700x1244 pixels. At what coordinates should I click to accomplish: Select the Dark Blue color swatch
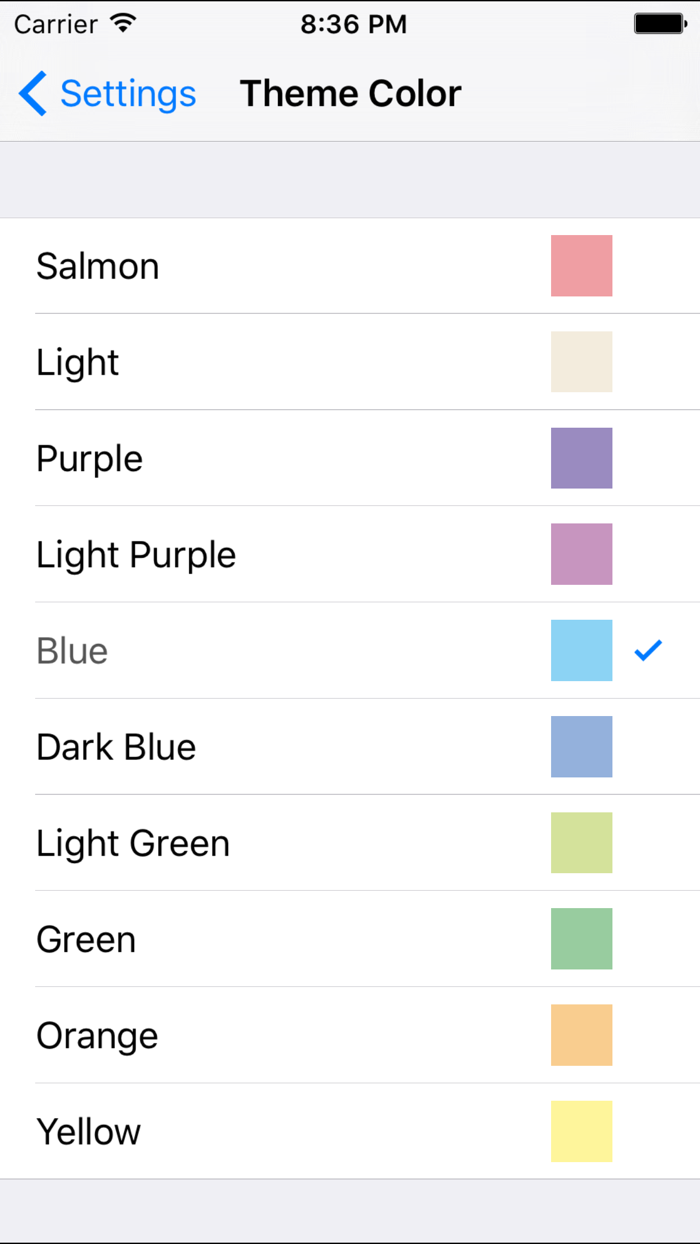click(581, 747)
